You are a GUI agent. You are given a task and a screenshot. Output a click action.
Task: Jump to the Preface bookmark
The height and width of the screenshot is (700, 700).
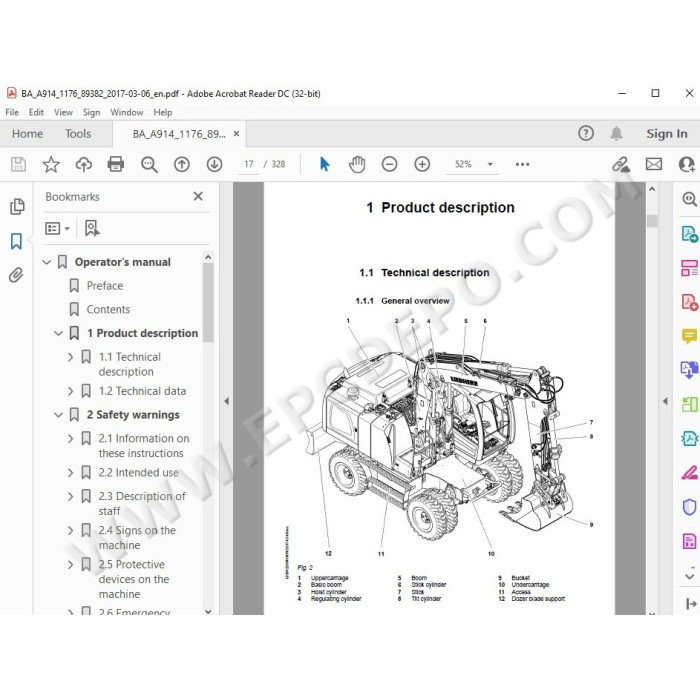point(104,286)
